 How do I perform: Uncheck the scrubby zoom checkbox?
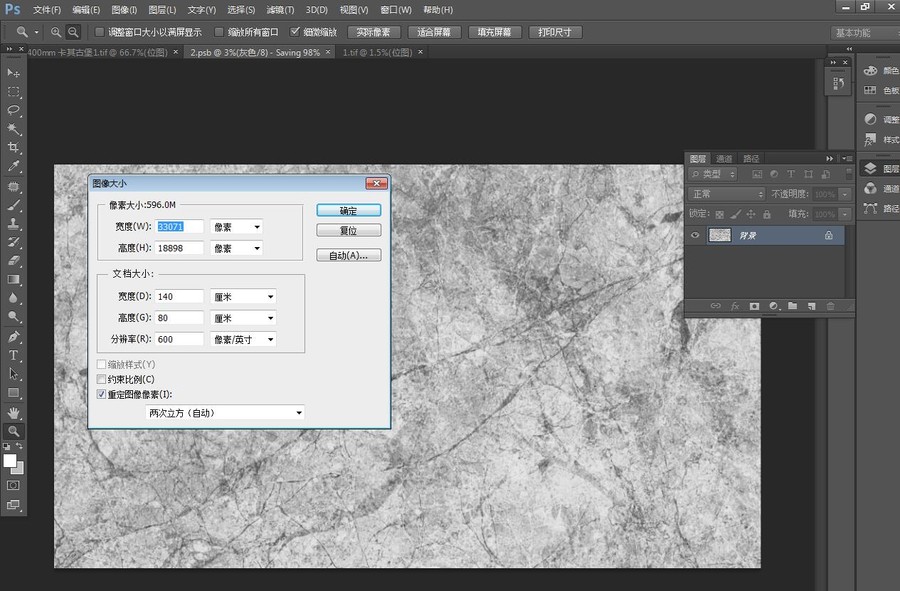[x=295, y=32]
